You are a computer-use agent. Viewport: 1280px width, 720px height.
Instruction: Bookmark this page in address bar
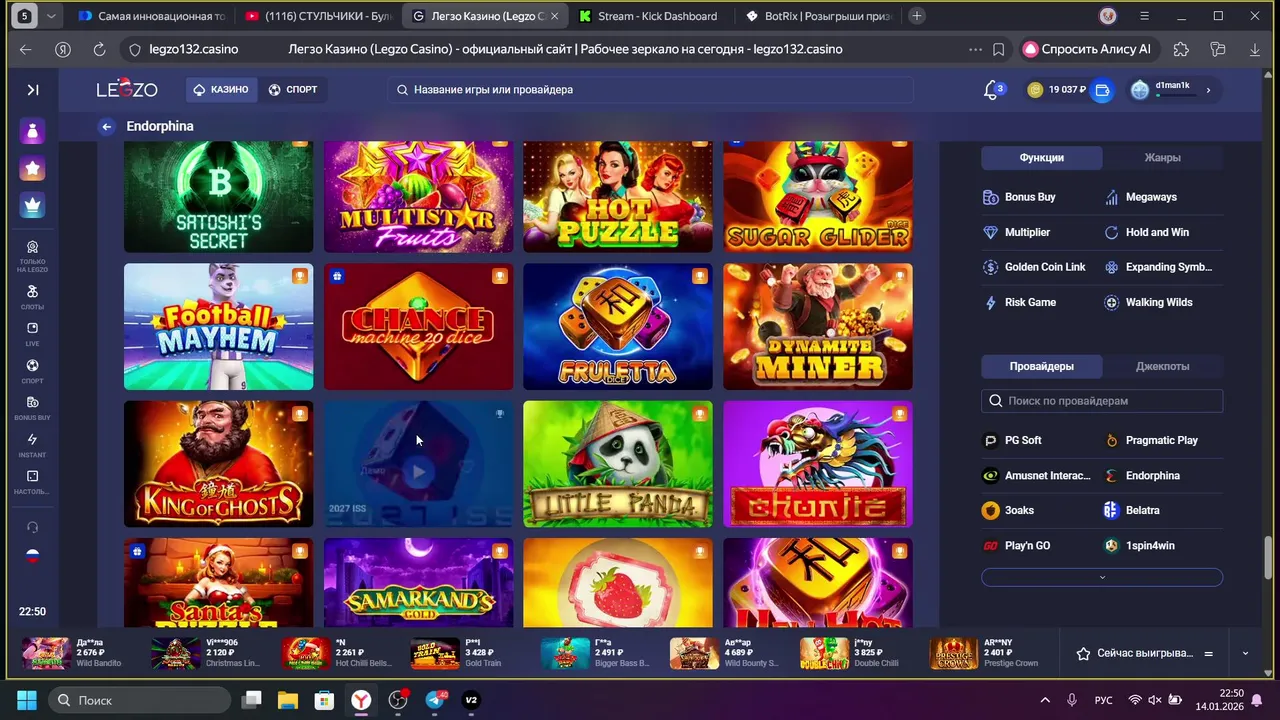point(999,49)
